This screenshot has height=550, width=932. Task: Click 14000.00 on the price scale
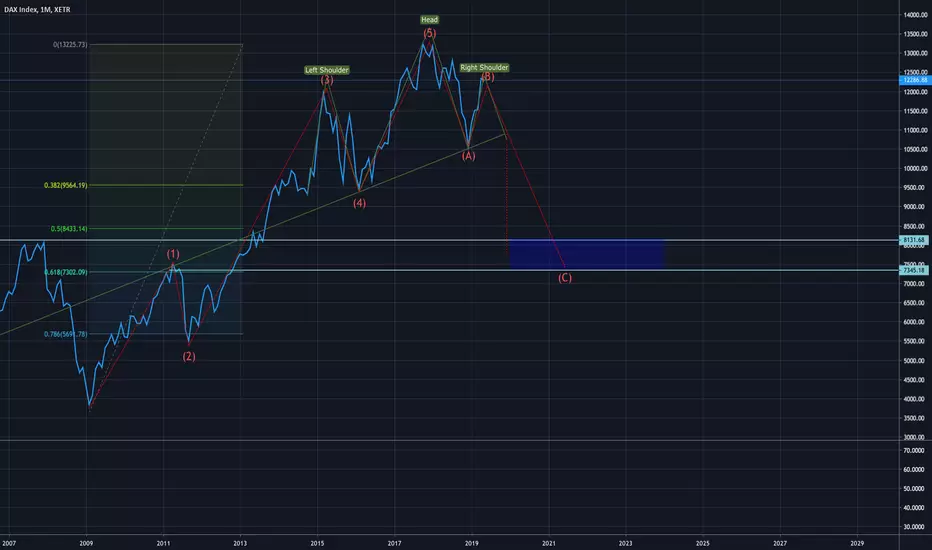click(915, 15)
